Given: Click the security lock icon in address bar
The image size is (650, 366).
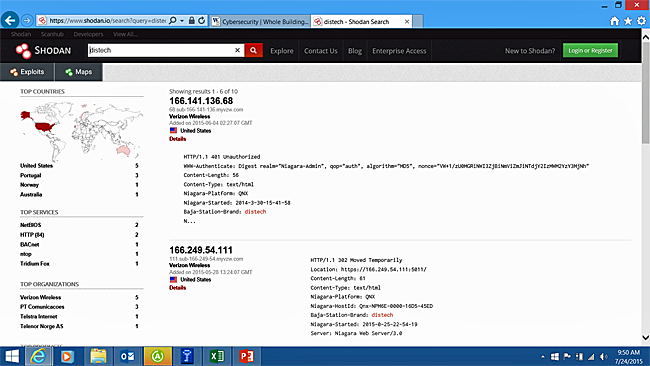Looking at the screenshot, I should (x=192, y=20).
